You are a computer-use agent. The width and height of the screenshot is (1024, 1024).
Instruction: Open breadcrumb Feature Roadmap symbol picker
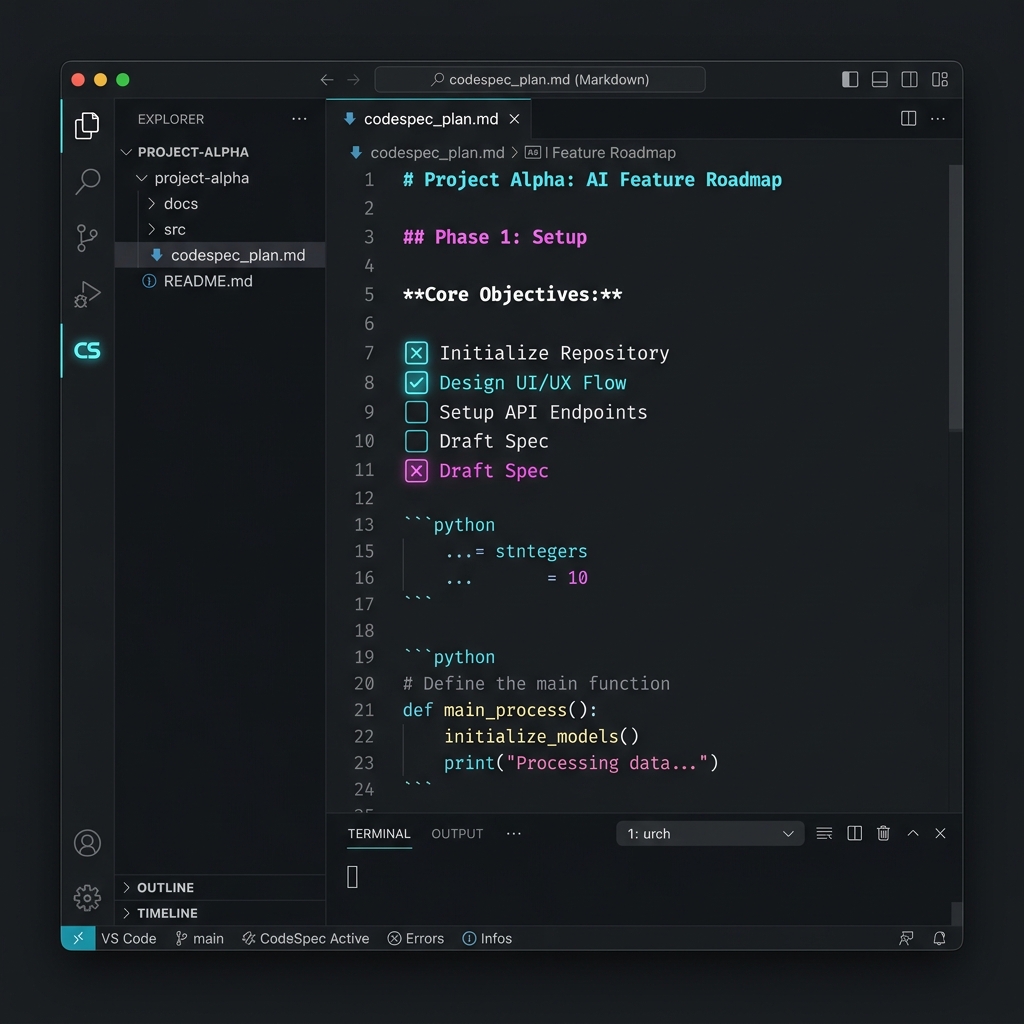coord(600,153)
